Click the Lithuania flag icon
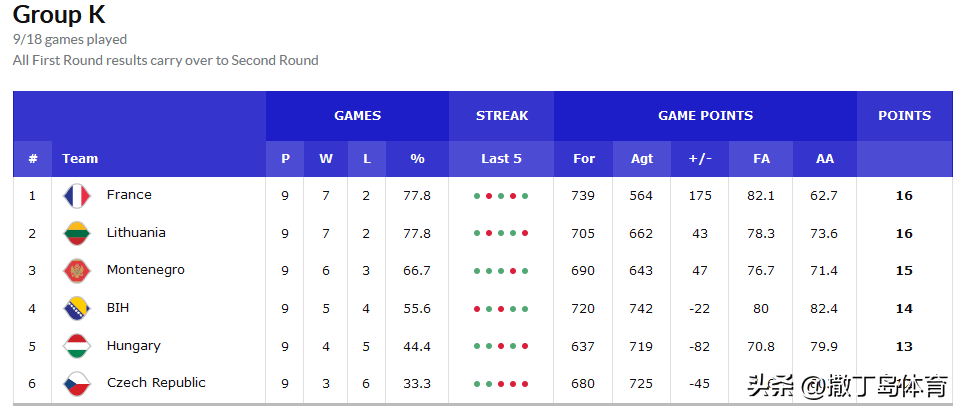Screen dimensions: 961x411 point(77,233)
